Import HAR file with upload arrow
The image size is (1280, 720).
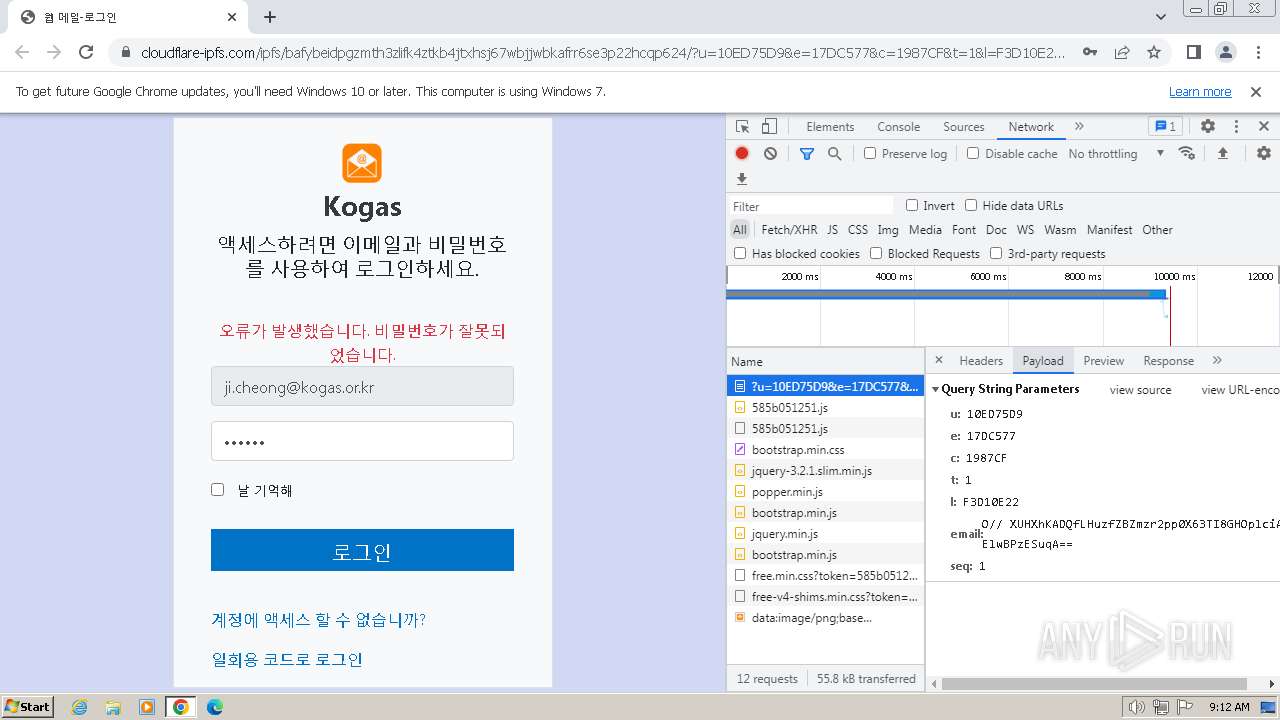coord(1222,153)
